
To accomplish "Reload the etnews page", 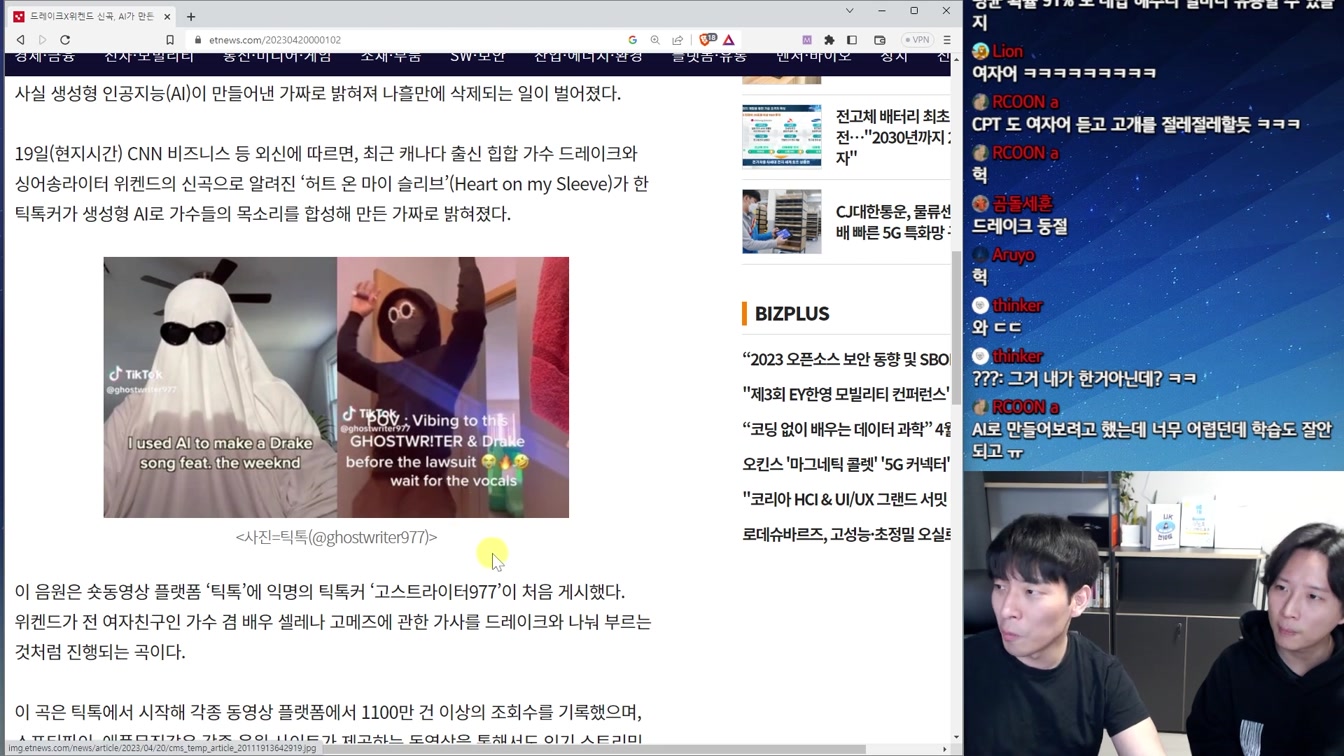I will pos(65,40).
